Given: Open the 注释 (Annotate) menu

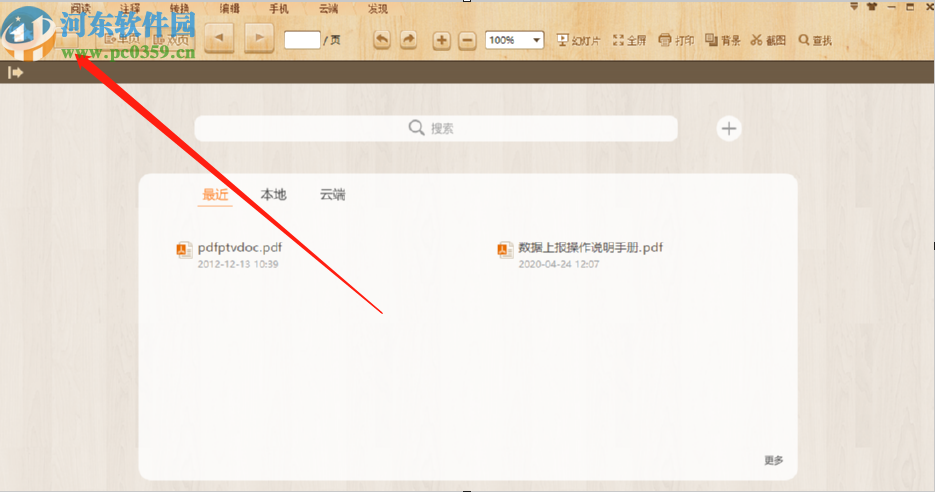Looking at the screenshot, I should tap(130, 8).
